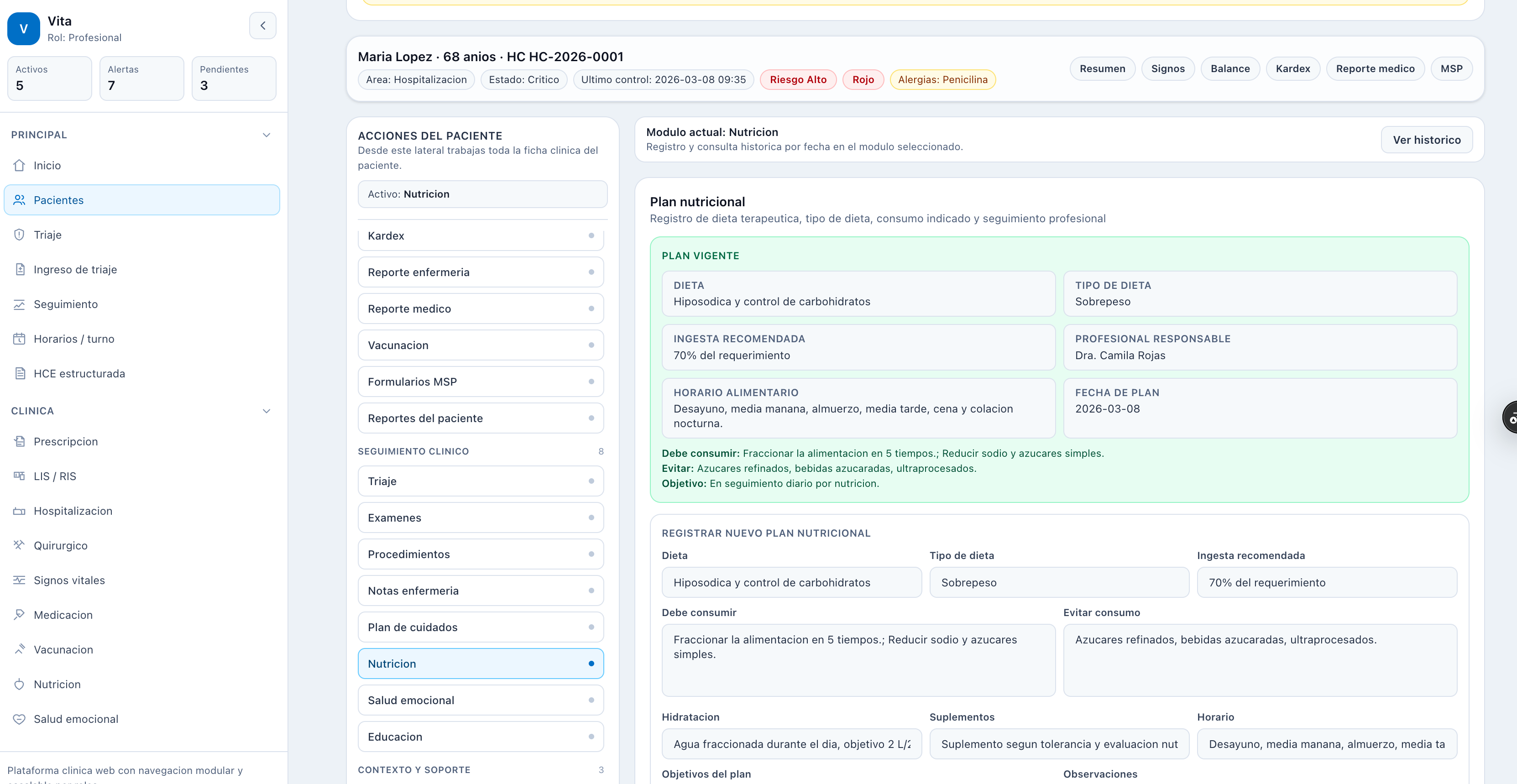The height and width of the screenshot is (784, 1517).
Task: Click the sidebar Vacunacion syringe icon
Action: 20,650
